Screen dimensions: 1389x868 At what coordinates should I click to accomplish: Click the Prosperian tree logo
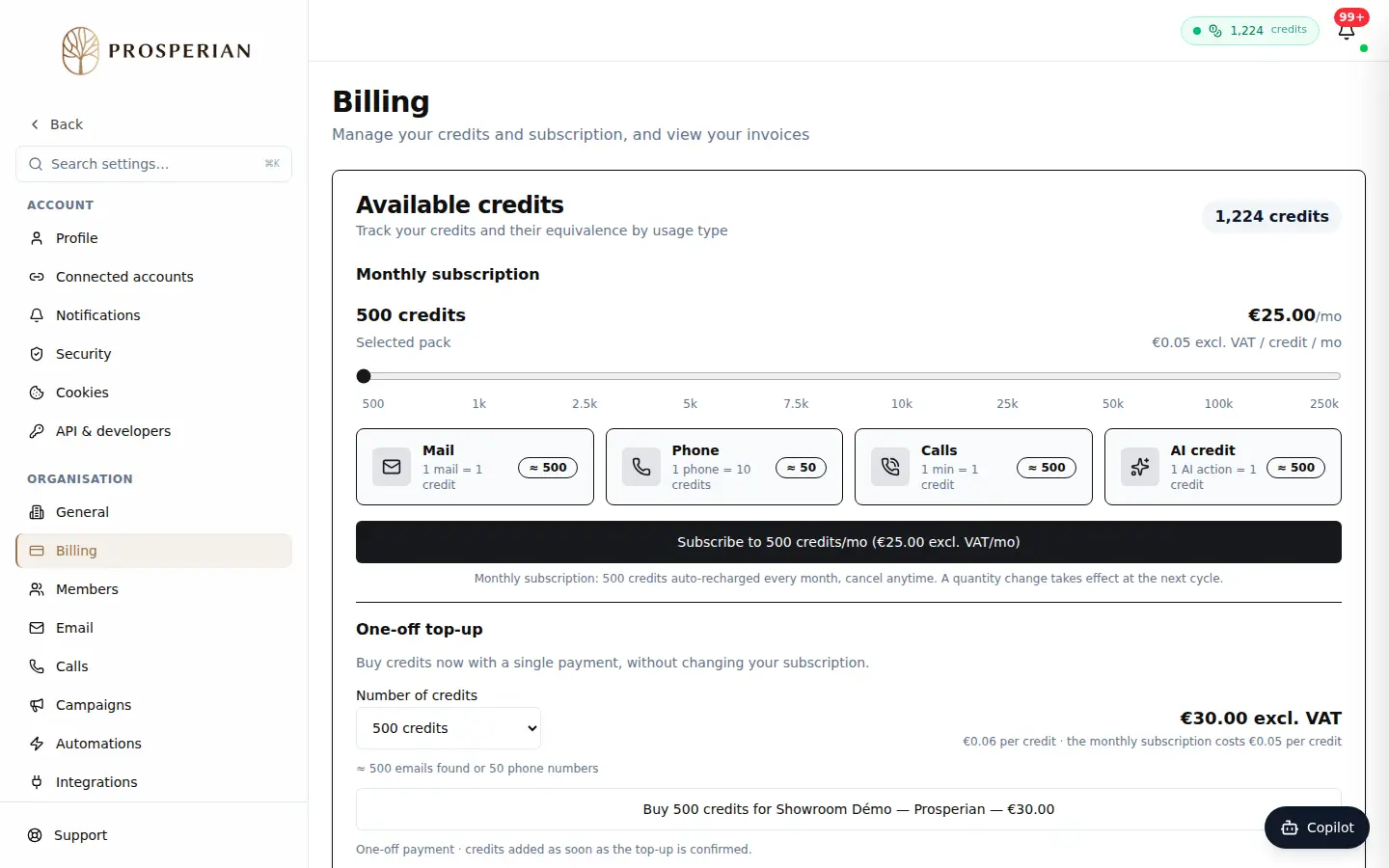pos(81,51)
